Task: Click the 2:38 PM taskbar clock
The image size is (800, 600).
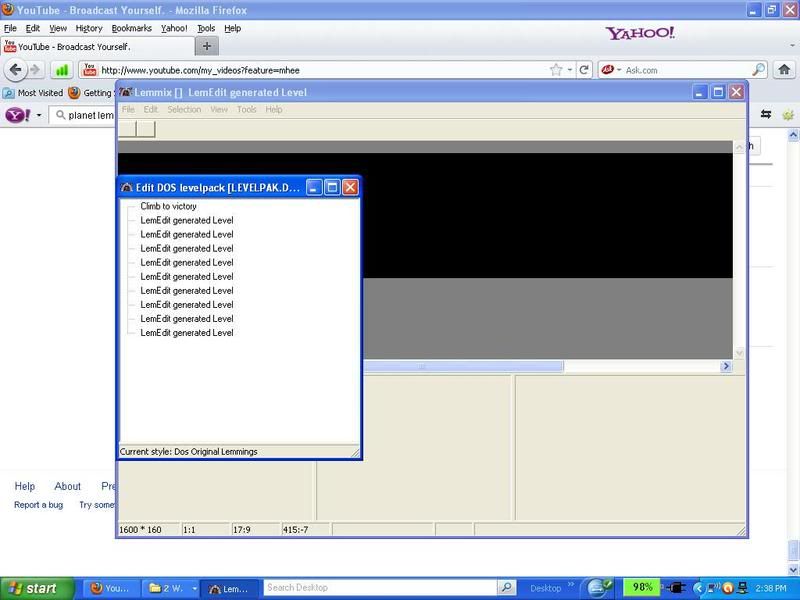Action: pyautogui.click(x=770, y=588)
